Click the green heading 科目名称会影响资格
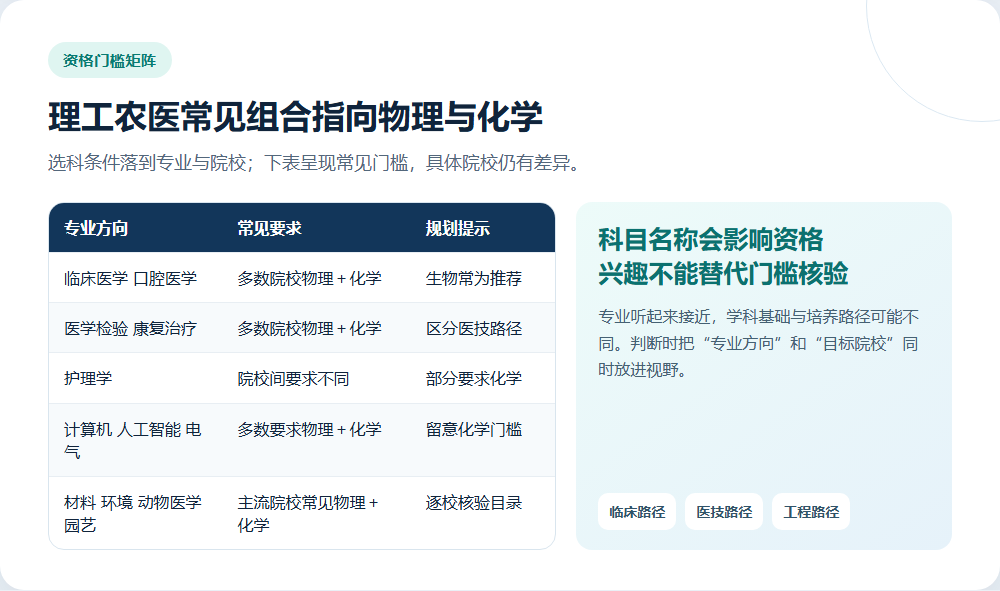This screenshot has height=591, width=1000. [x=710, y=240]
